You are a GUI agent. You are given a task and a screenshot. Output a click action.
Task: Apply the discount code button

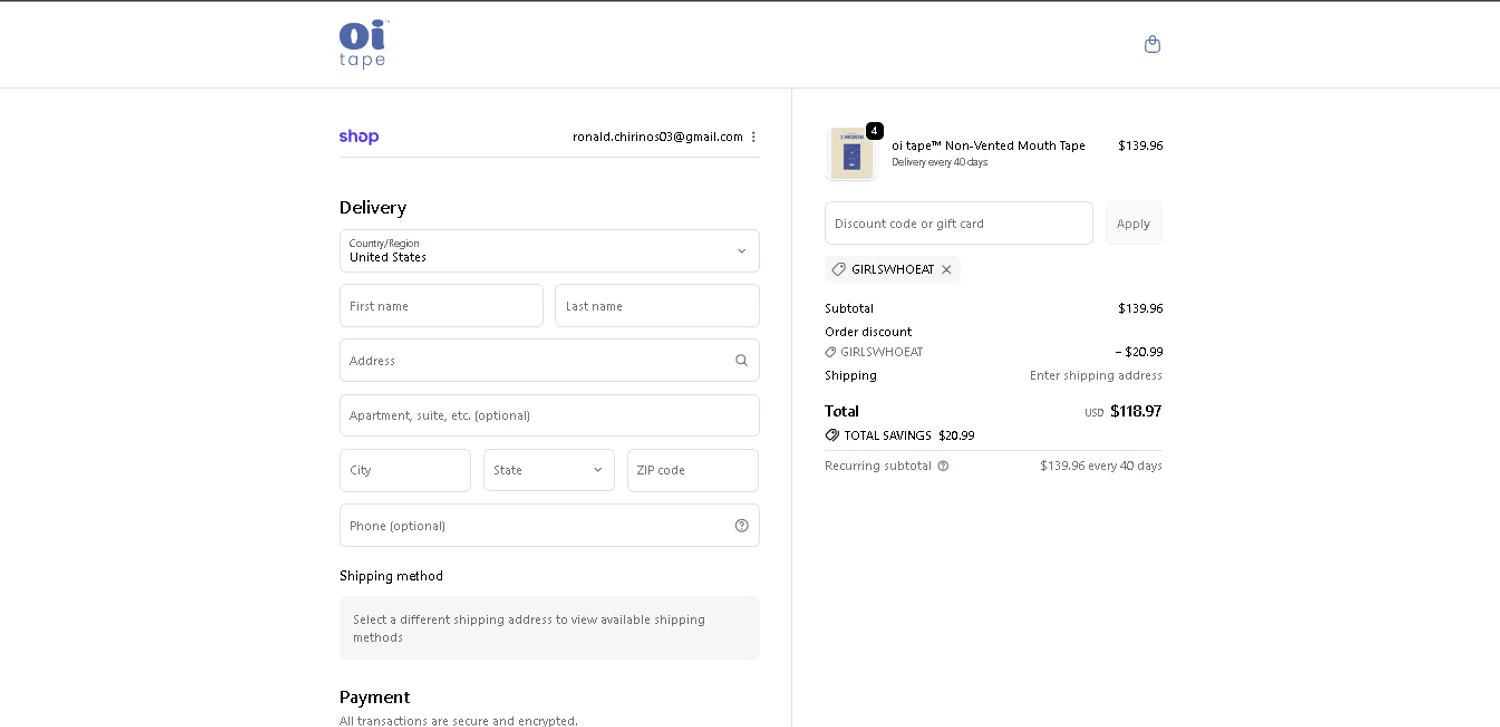click(1134, 223)
